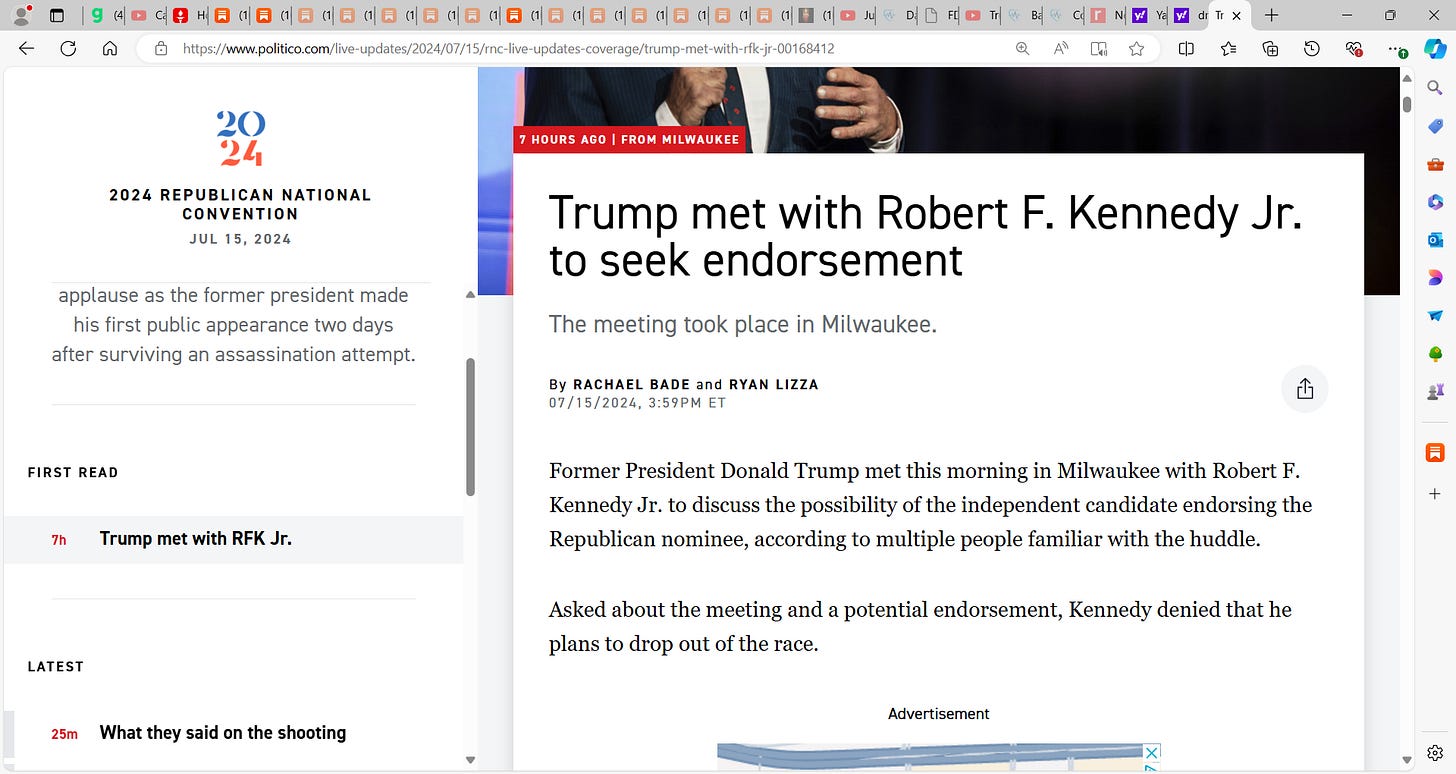The width and height of the screenshot is (1456, 774).
Task: Open the green tree sidebar app
Action: [x=1435, y=354]
